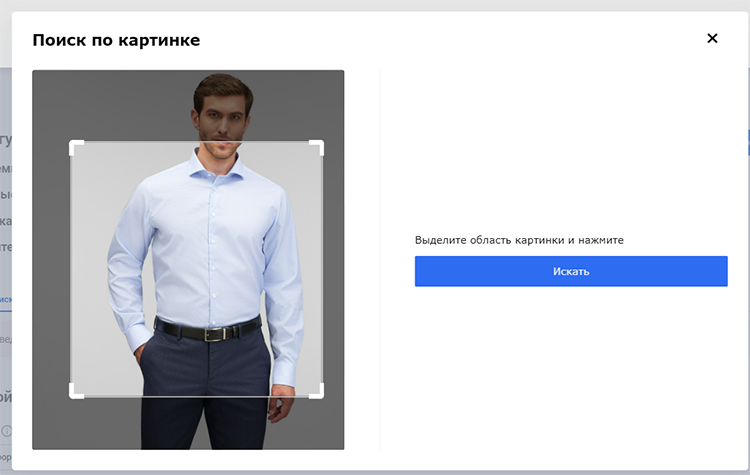The width and height of the screenshot is (750, 475).
Task: Click the belt buckle in the photo
Action: (x=210, y=334)
